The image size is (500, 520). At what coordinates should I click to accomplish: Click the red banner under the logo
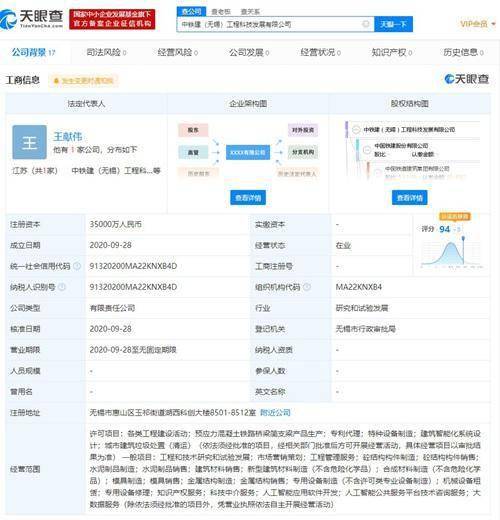pyautogui.click(x=112, y=19)
